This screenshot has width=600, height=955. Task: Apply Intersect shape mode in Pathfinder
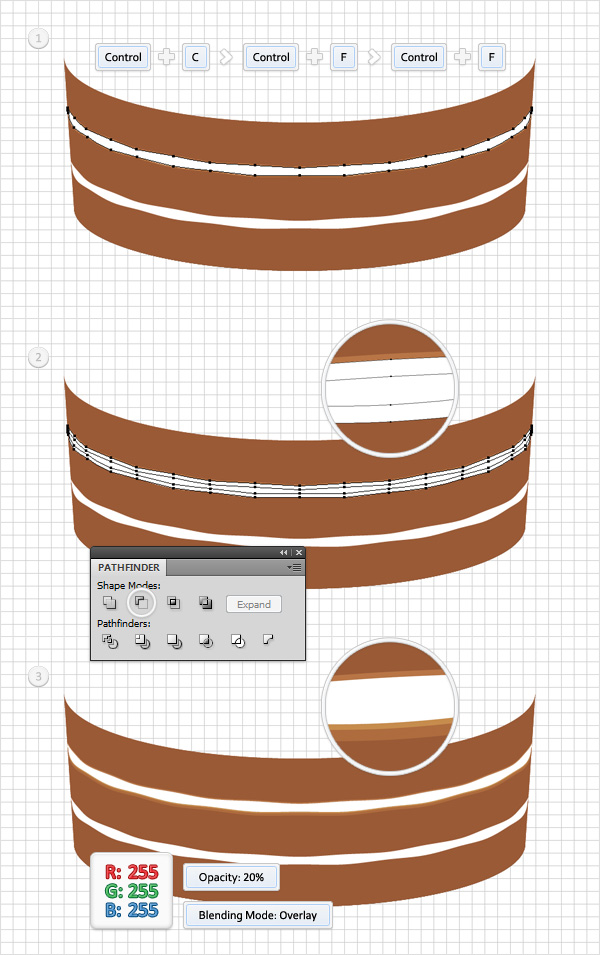tap(174, 603)
